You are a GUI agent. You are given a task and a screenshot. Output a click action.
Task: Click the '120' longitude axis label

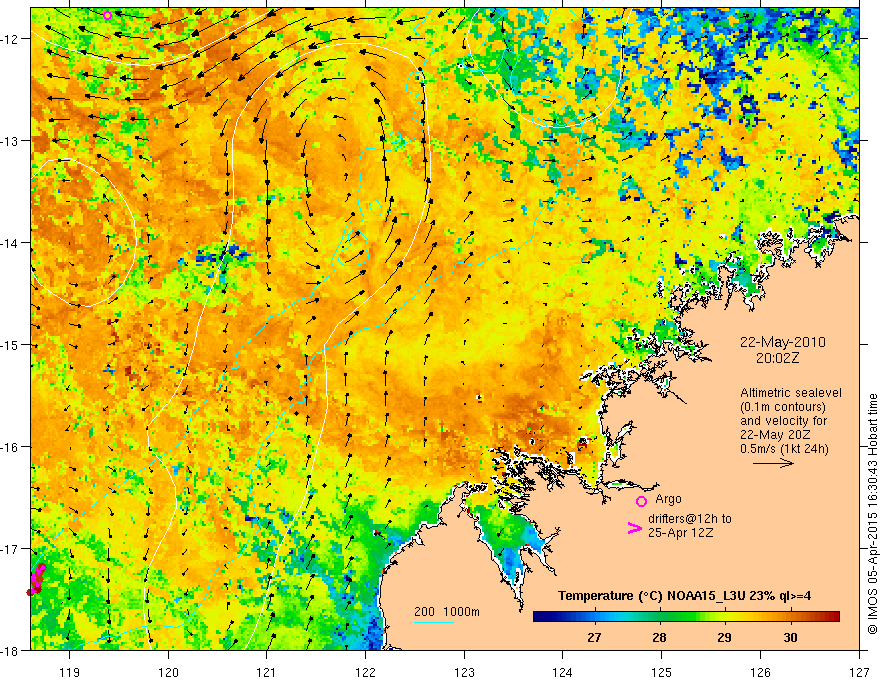tap(168, 672)
